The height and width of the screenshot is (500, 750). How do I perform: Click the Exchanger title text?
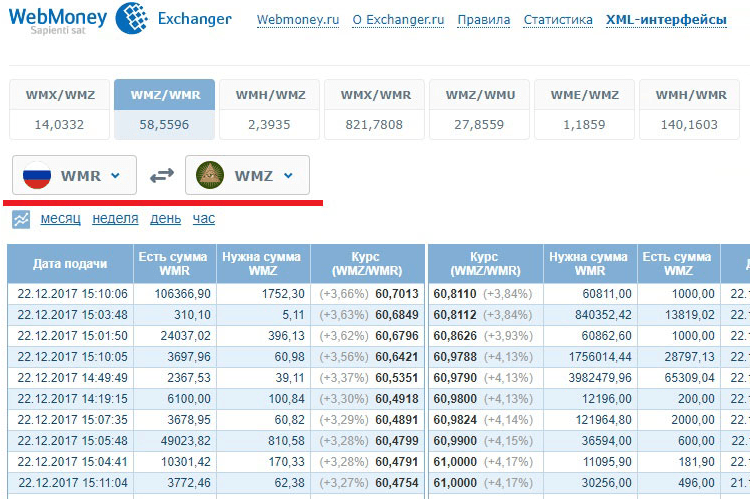[195, 19]
